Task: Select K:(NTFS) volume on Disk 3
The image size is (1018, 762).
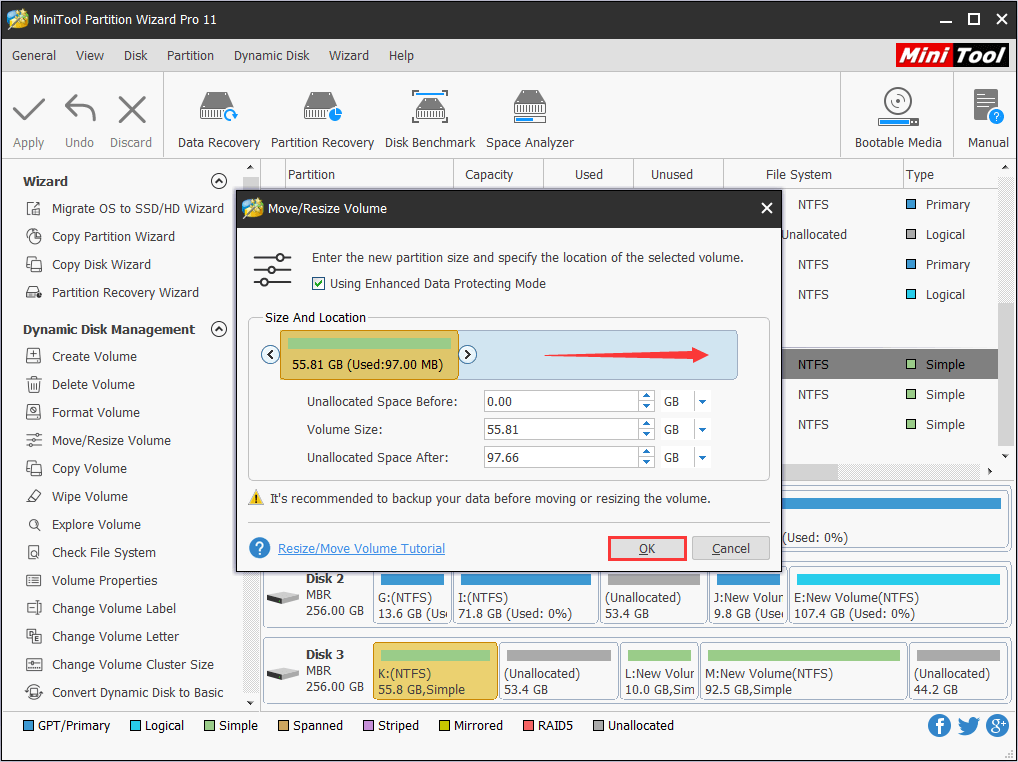Action: 435,671
